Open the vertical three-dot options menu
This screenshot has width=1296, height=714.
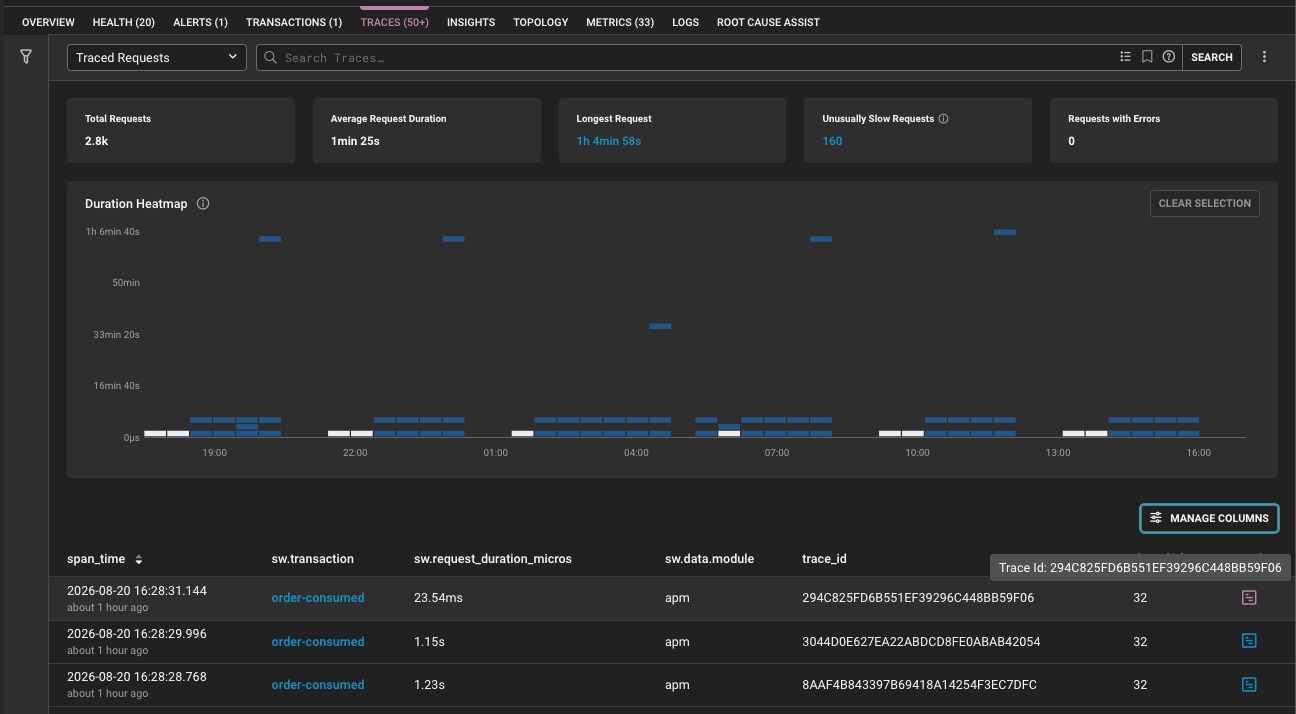[x=1264, y=57]
